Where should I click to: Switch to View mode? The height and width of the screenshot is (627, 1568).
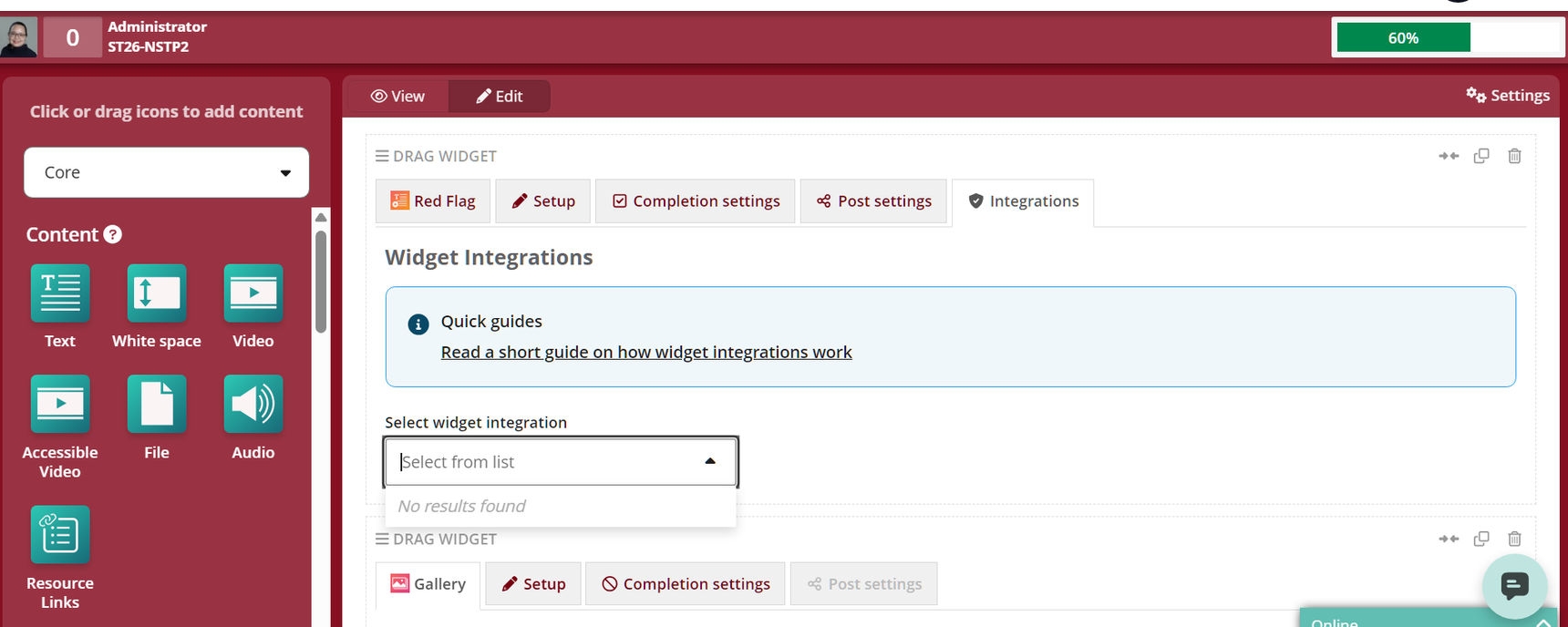tap(397, 96)
